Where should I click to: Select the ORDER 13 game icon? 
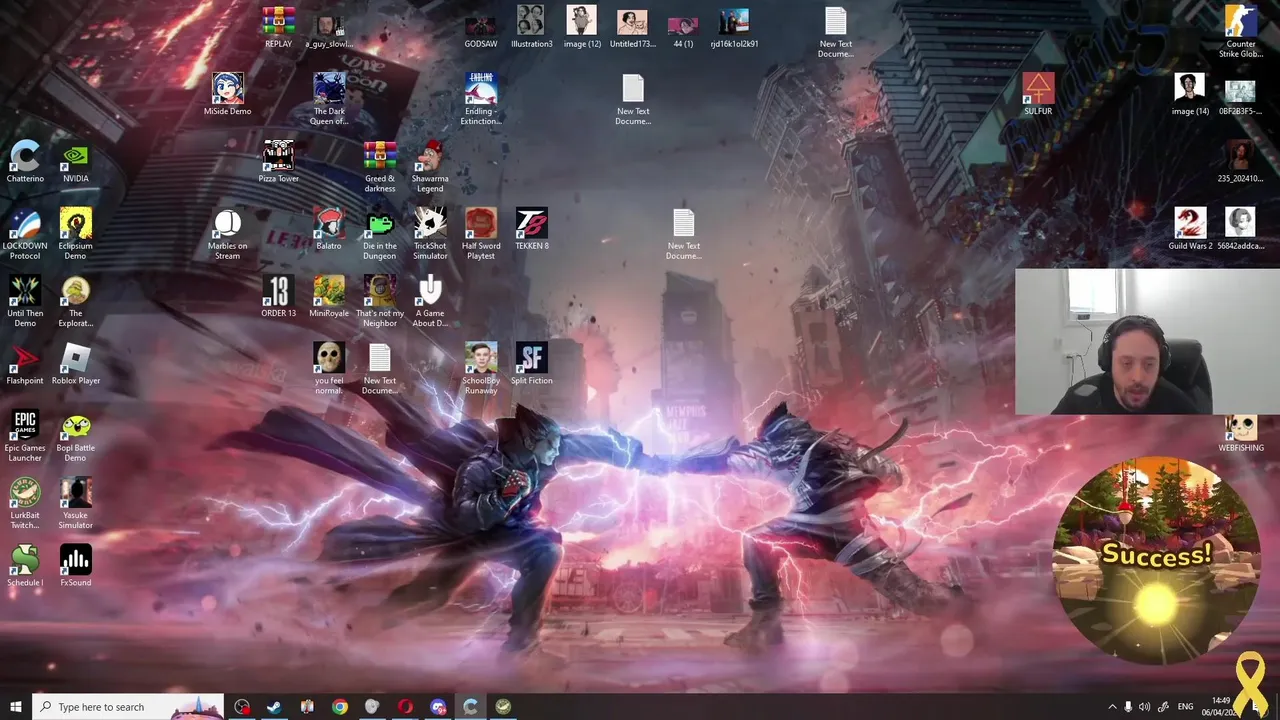278,295
